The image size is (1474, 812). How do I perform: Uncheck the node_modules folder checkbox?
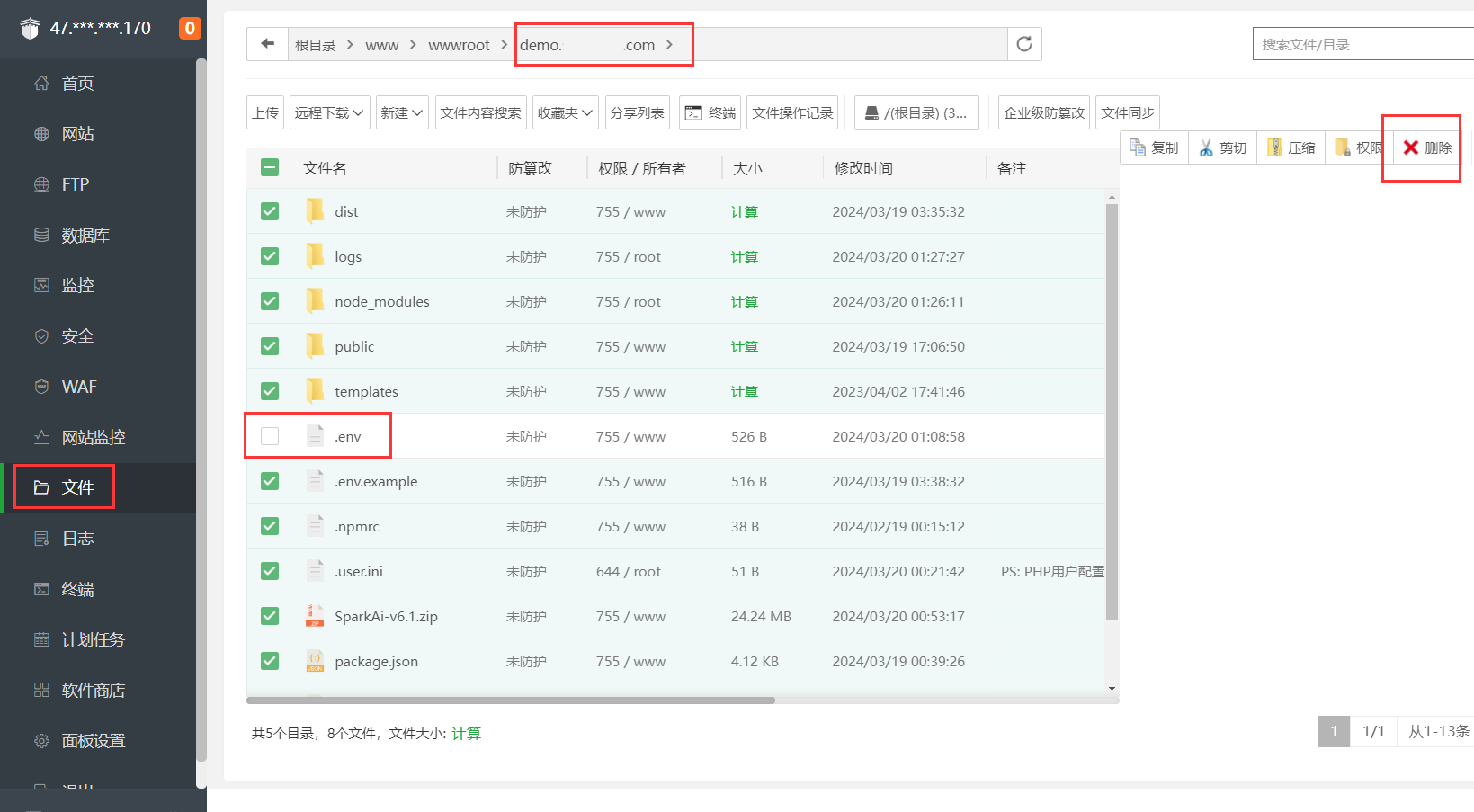point(270,301)
